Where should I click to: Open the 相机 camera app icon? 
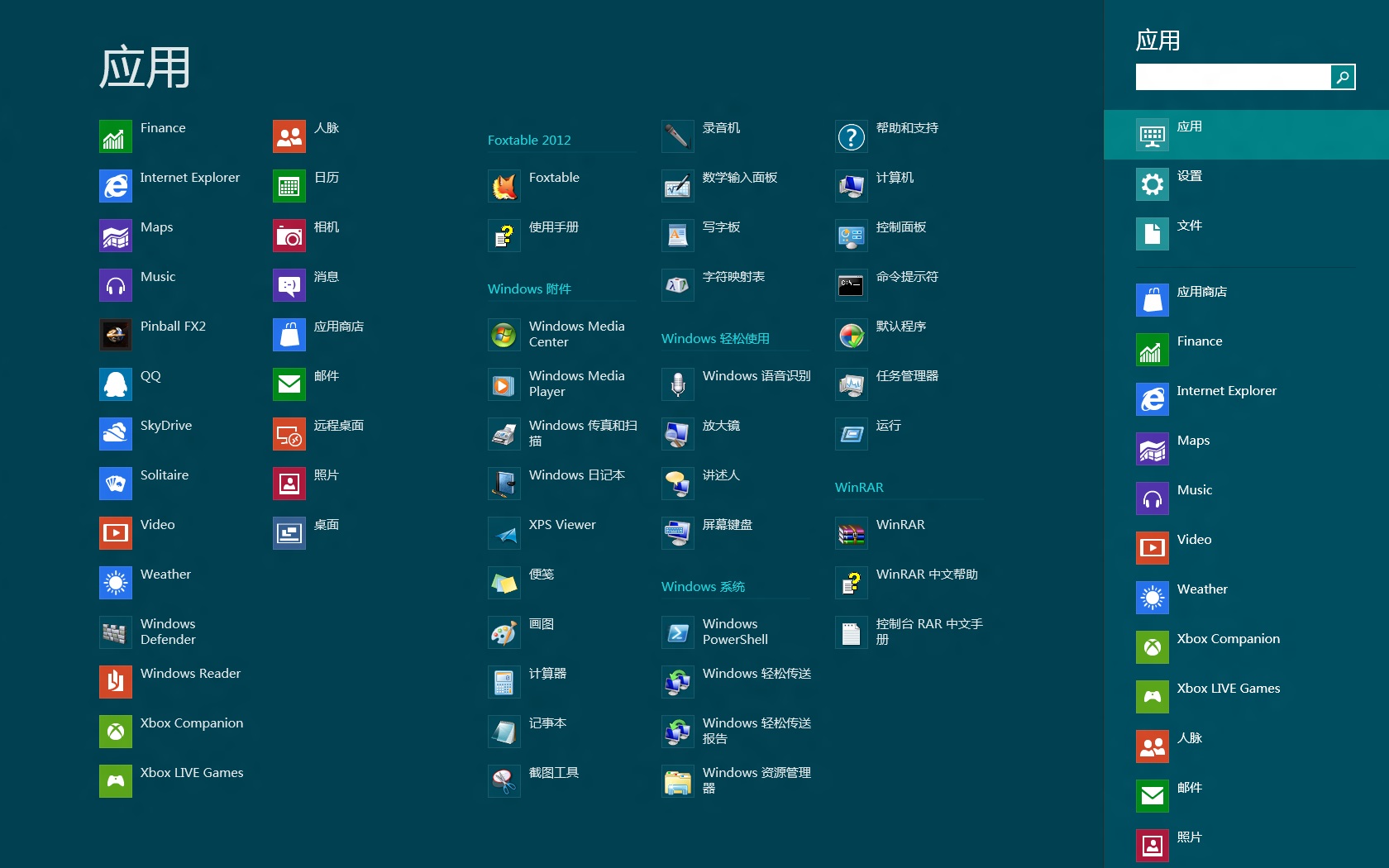click(289, 236)
